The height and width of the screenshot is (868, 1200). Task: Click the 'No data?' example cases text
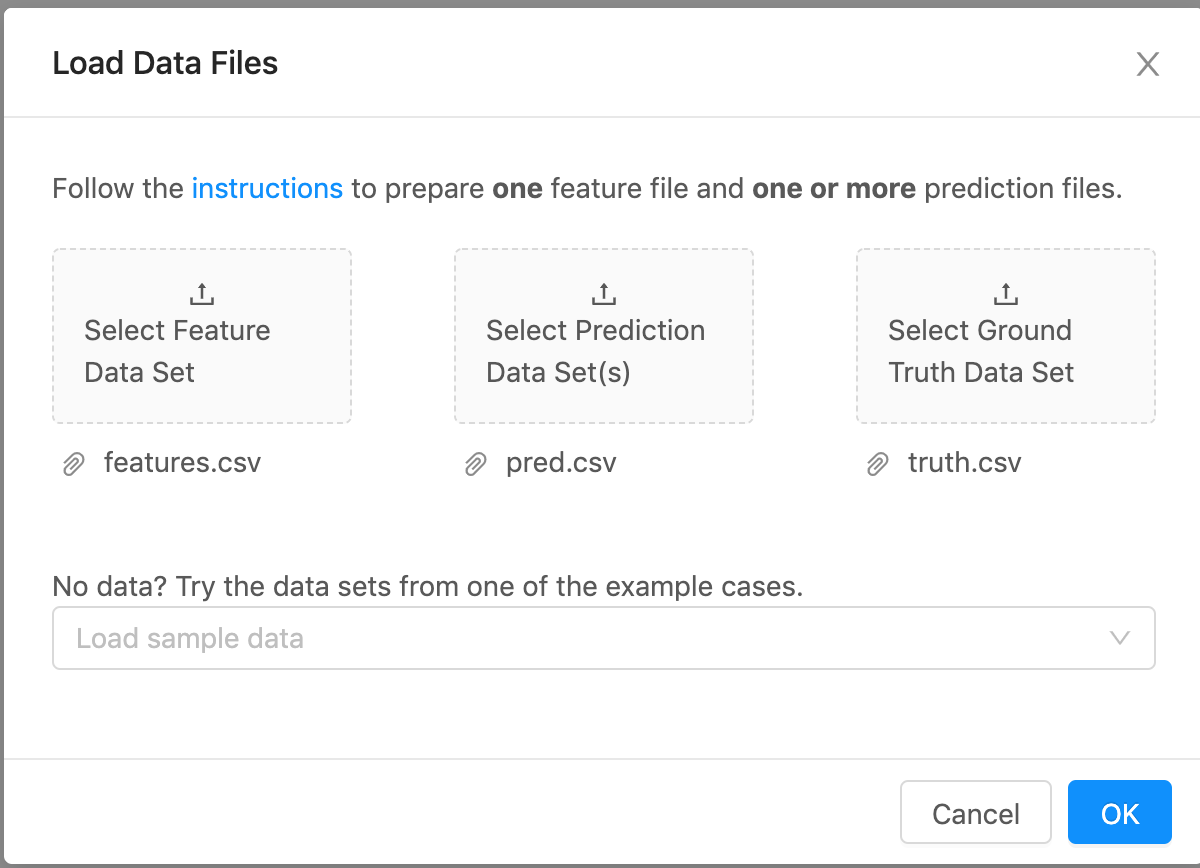pos(427,586)
